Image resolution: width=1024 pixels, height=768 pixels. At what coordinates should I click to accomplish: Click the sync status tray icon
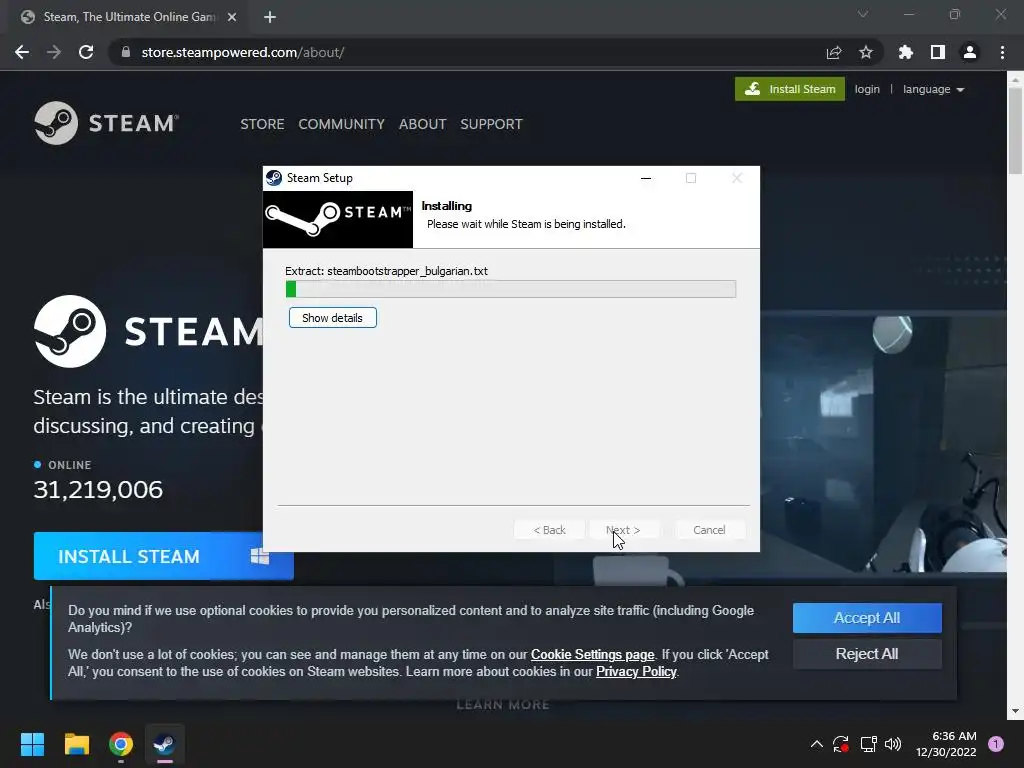[841, 744]
